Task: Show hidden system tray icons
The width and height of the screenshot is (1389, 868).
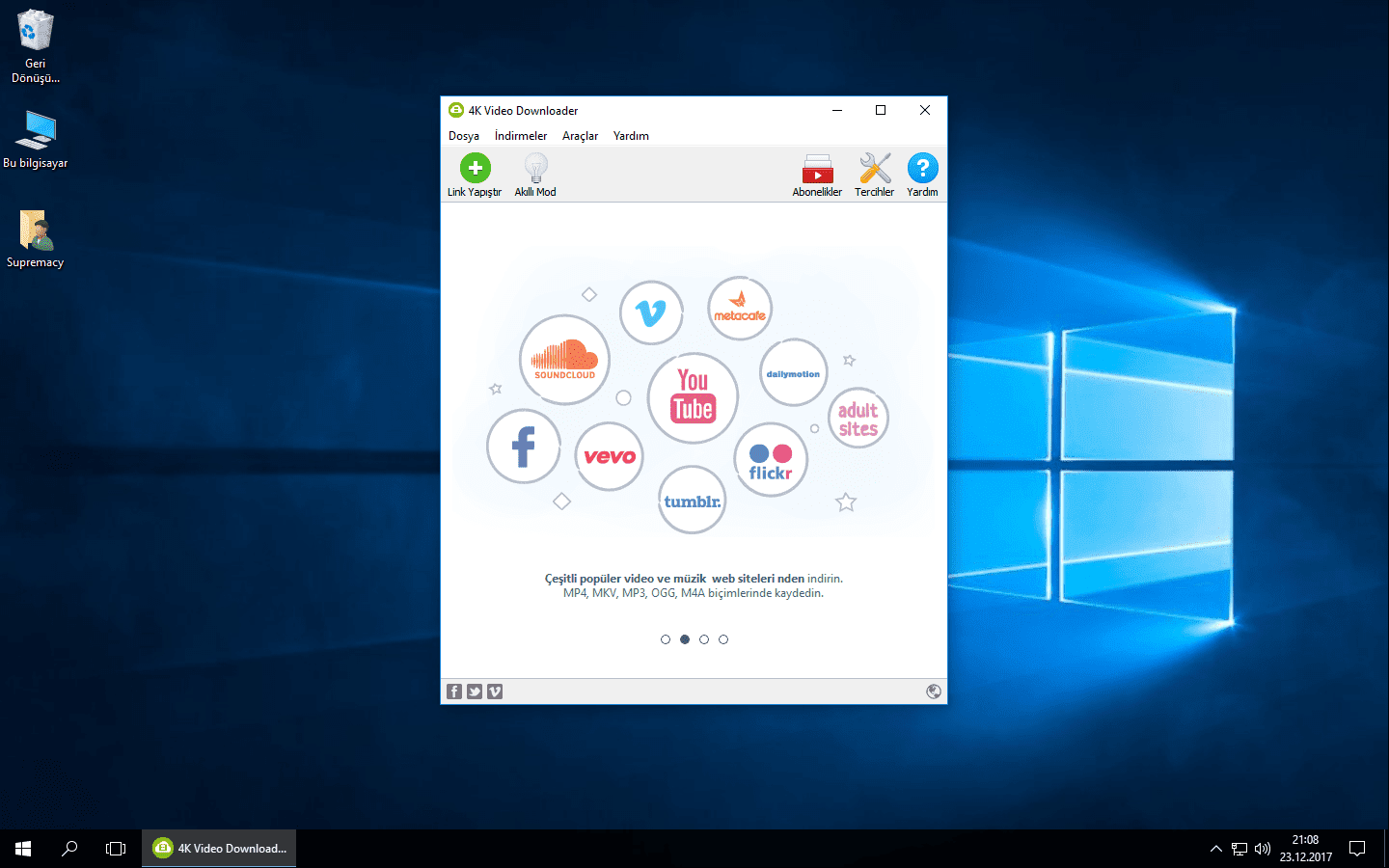Action: [x=1215, y=849]
